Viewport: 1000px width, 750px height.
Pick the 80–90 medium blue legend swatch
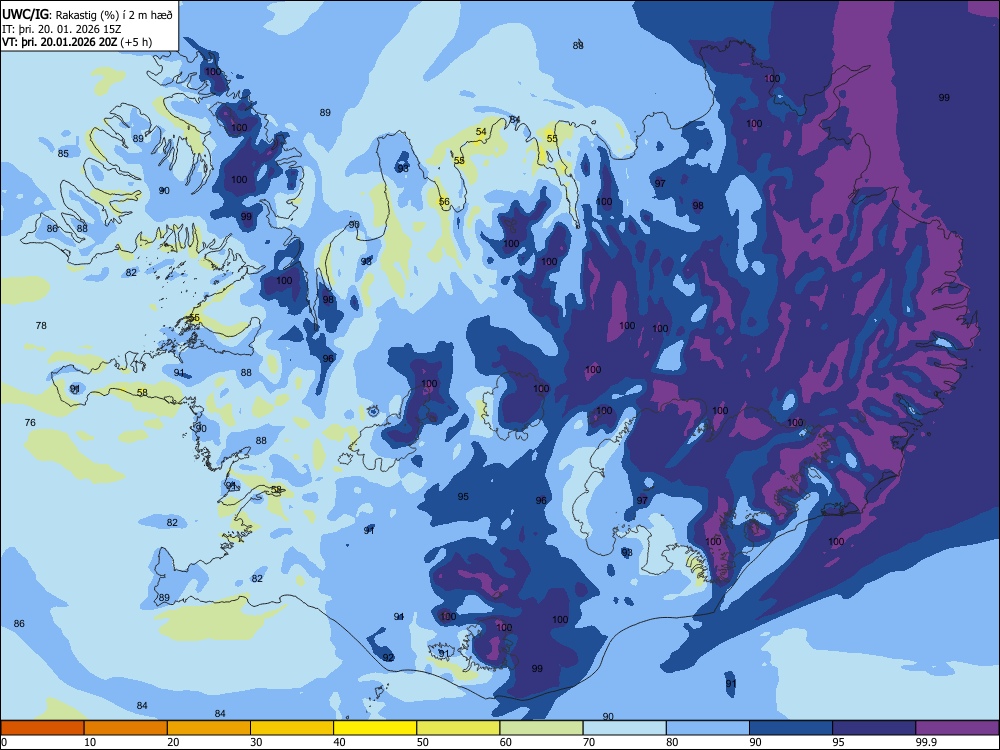click(x=708, y=728)
